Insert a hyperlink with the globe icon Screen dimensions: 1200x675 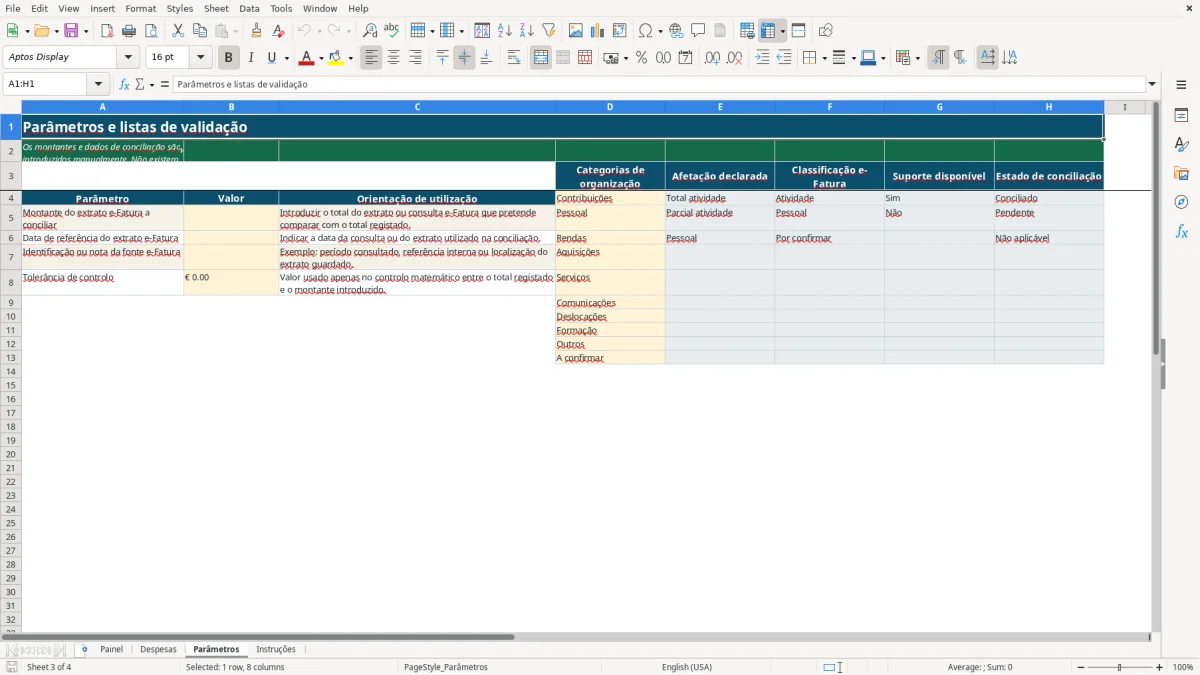coord(677,31)
